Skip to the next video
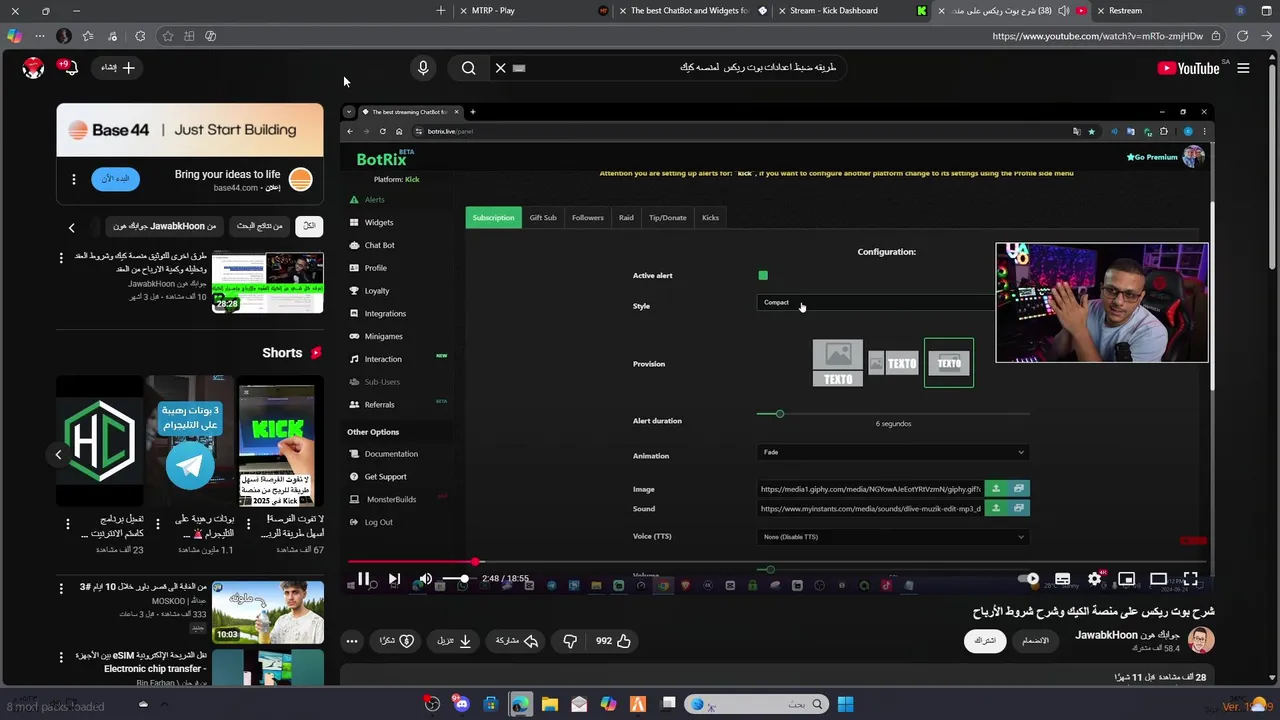Viewport: 1280px width, 720px height. [x=394, y=578]
